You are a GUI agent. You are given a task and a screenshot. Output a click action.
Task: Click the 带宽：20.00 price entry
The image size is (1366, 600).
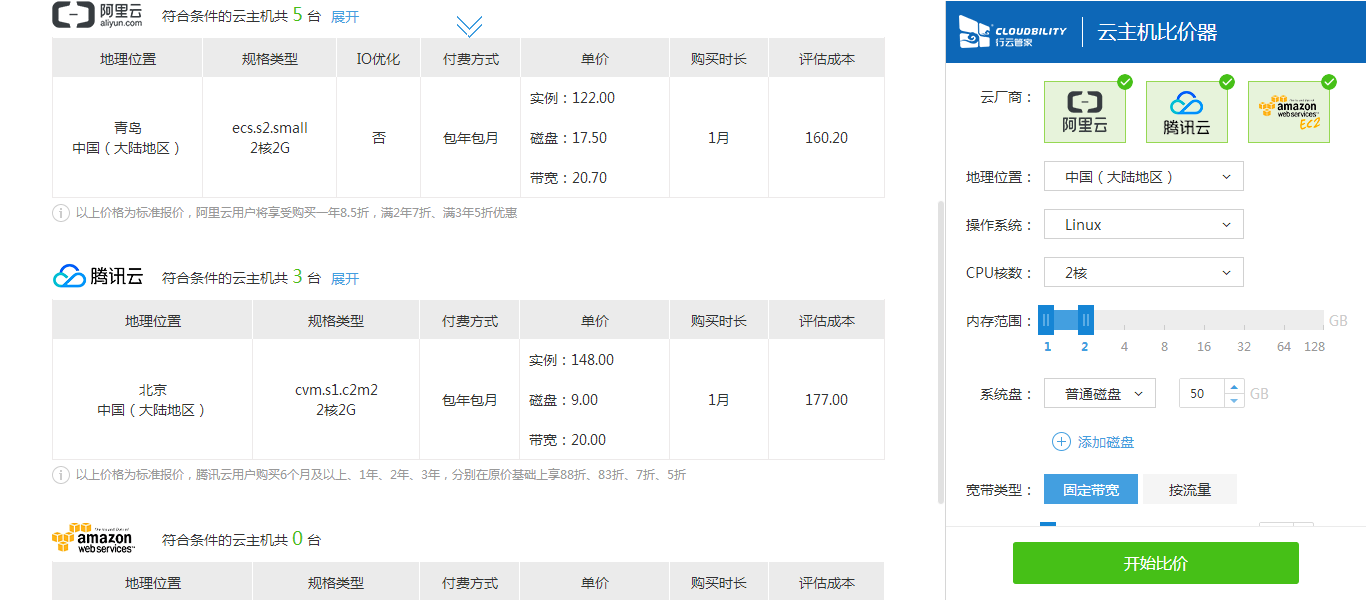[x=568, y=440]
